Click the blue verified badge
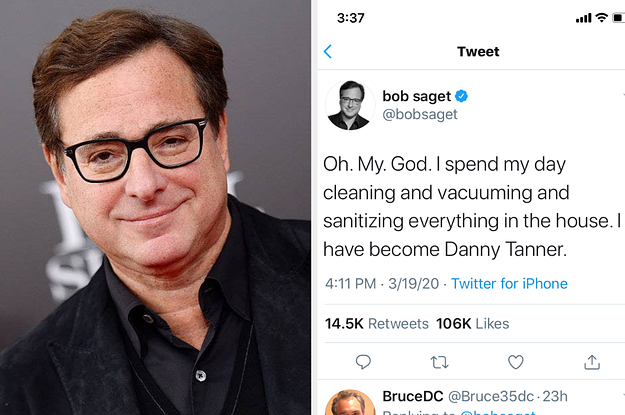625x415 pixels. [461, 96]
